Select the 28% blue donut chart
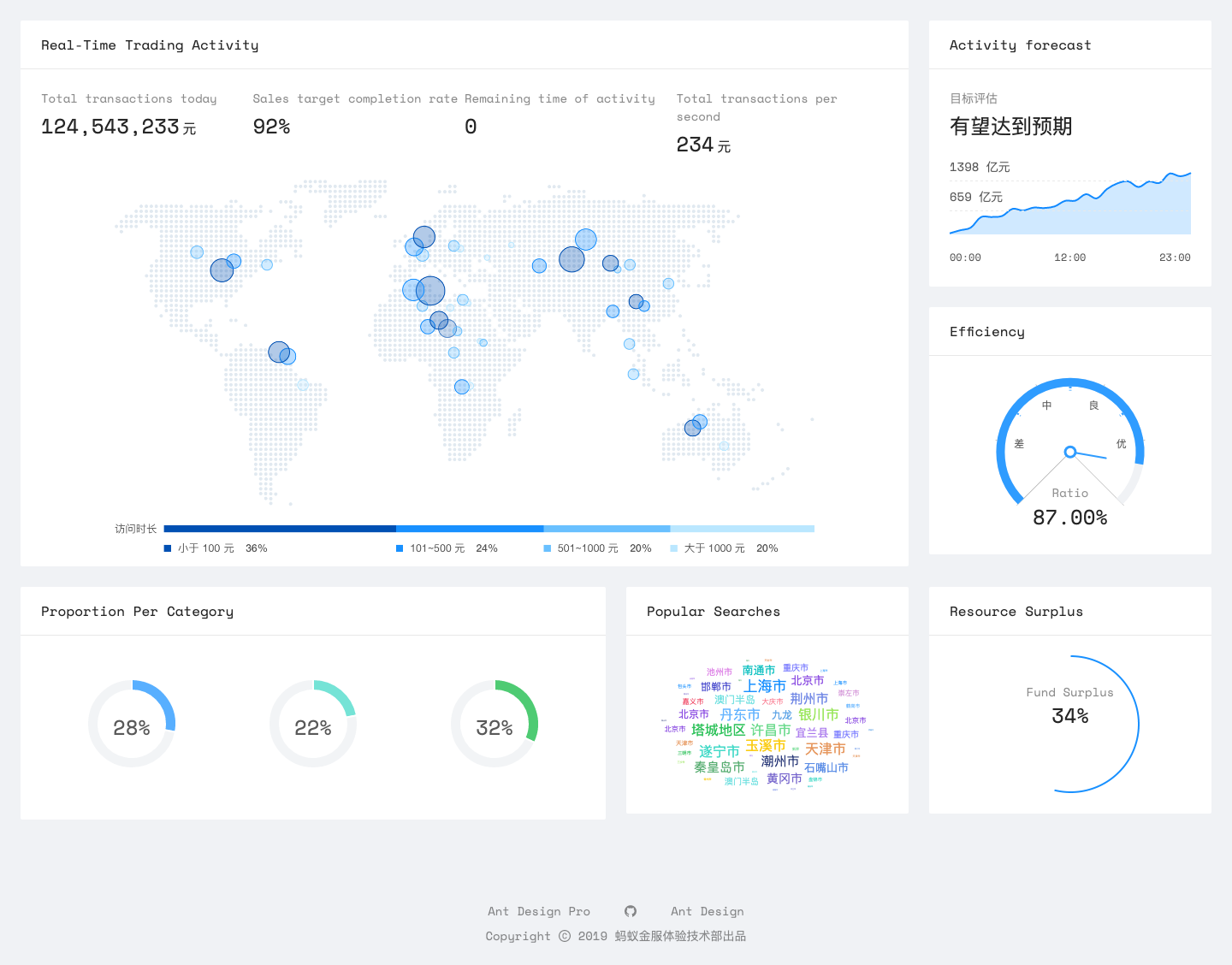1232x965 pixels. [x=132, y=724]
